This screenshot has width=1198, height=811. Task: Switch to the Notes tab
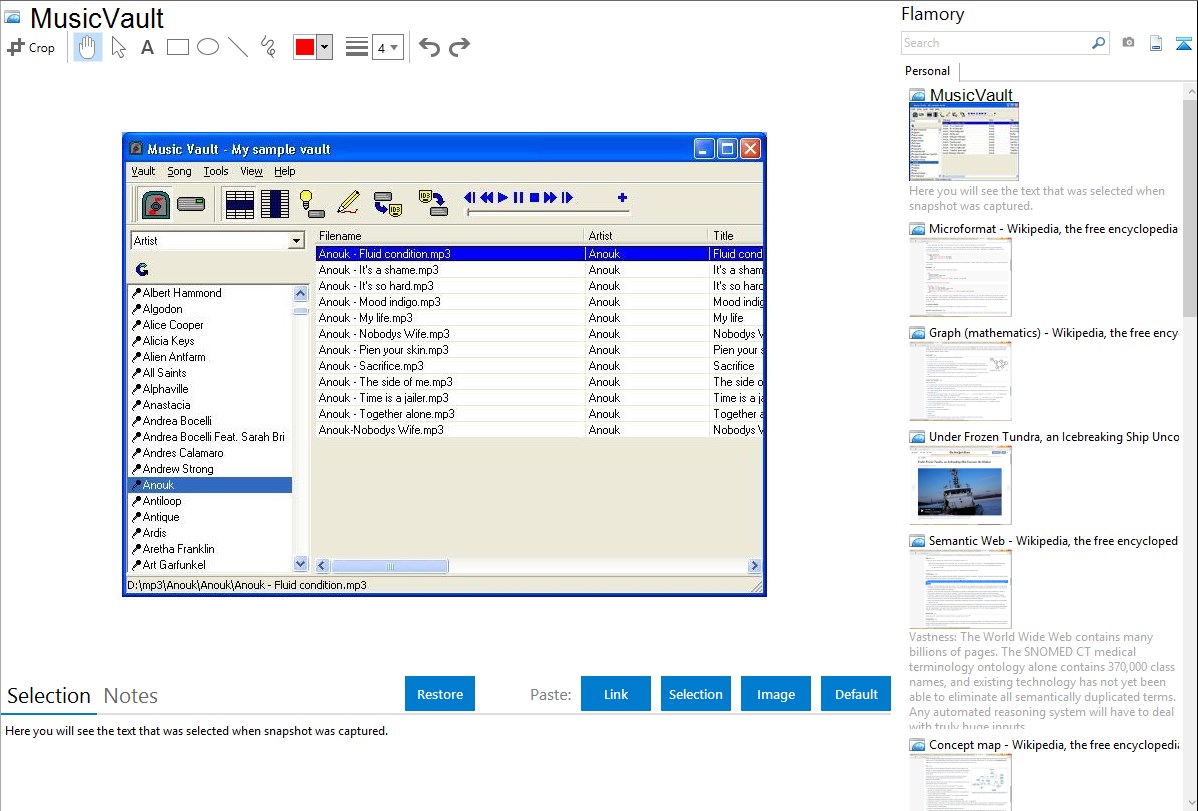click(131, 696)
